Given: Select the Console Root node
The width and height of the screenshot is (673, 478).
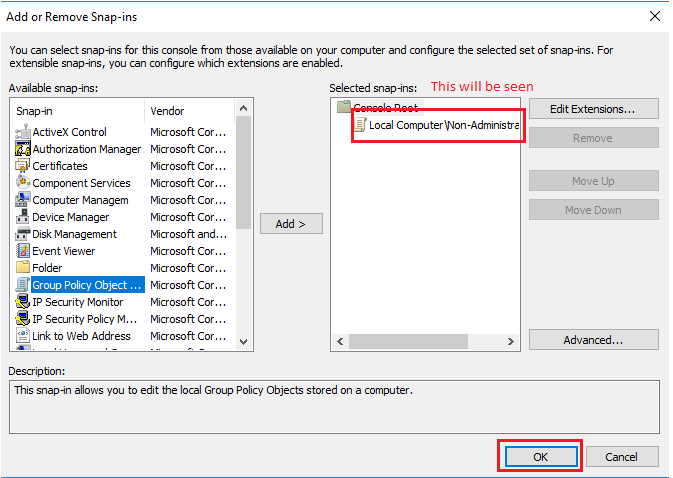Looking at the screenshot, I should pos(384,107).
